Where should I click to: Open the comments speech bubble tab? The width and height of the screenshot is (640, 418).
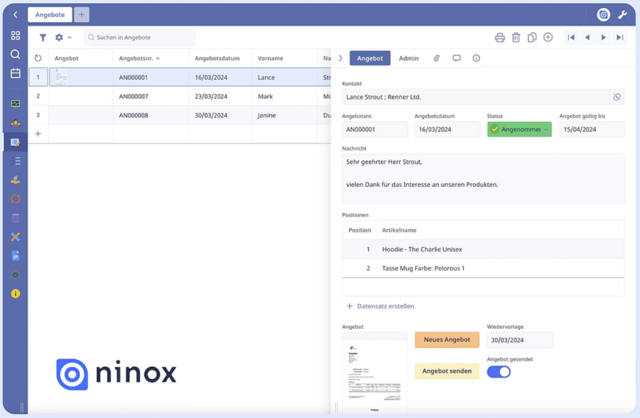pos(456,59)
